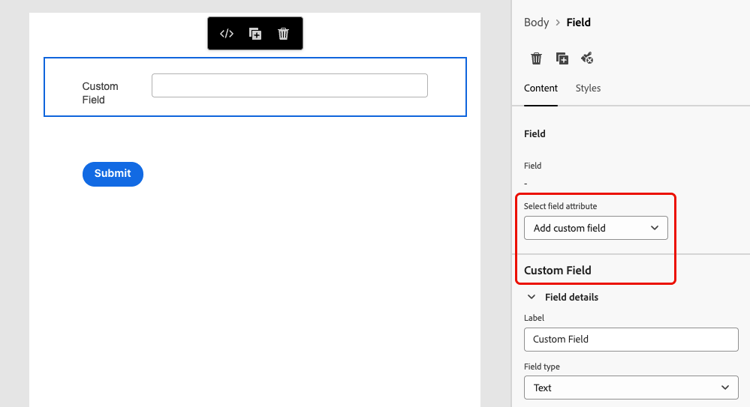Click the Custom Field input on the canvas

point(289,86)
